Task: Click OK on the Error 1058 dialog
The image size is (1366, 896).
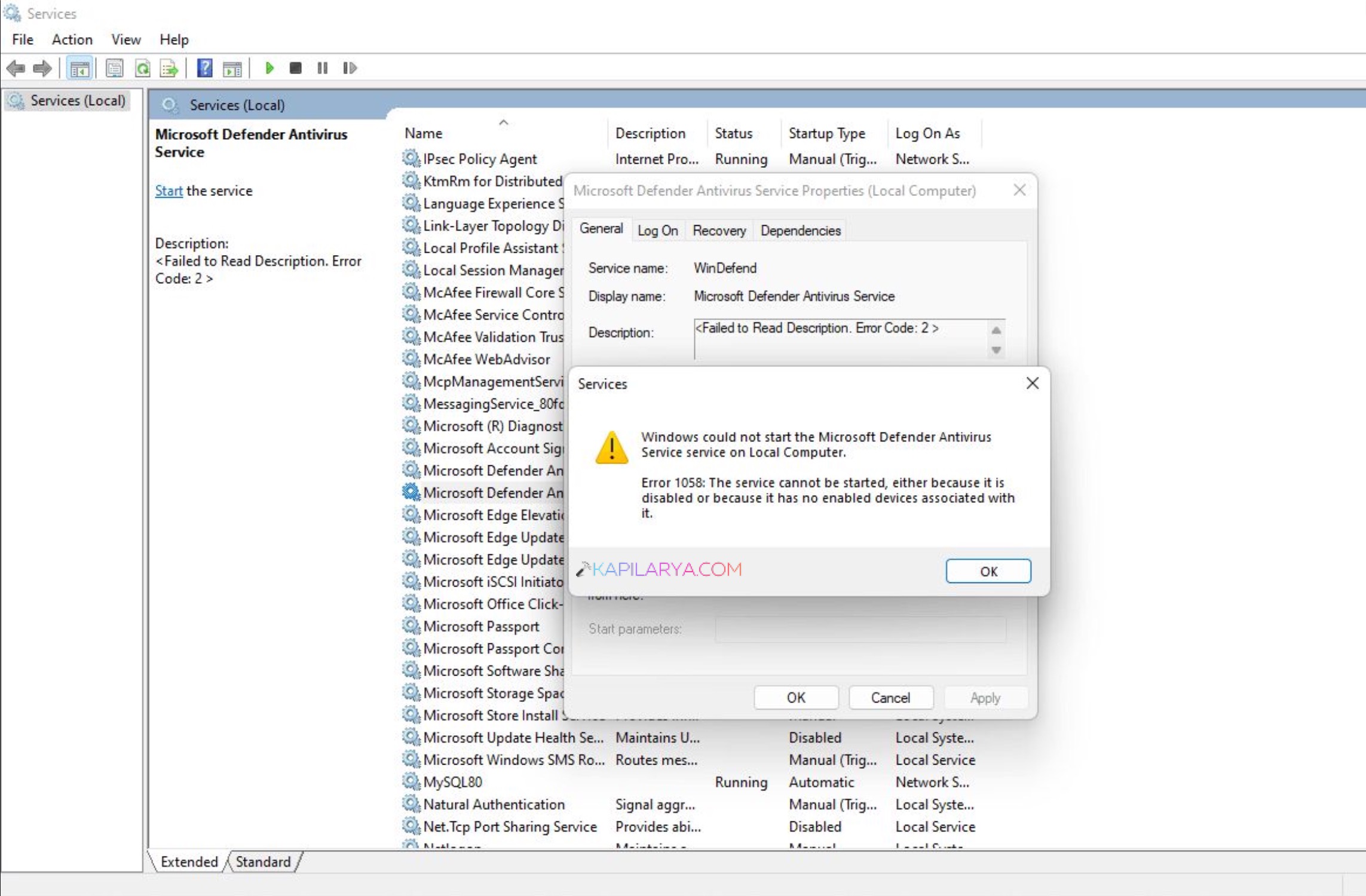Action: click(988, 570)
